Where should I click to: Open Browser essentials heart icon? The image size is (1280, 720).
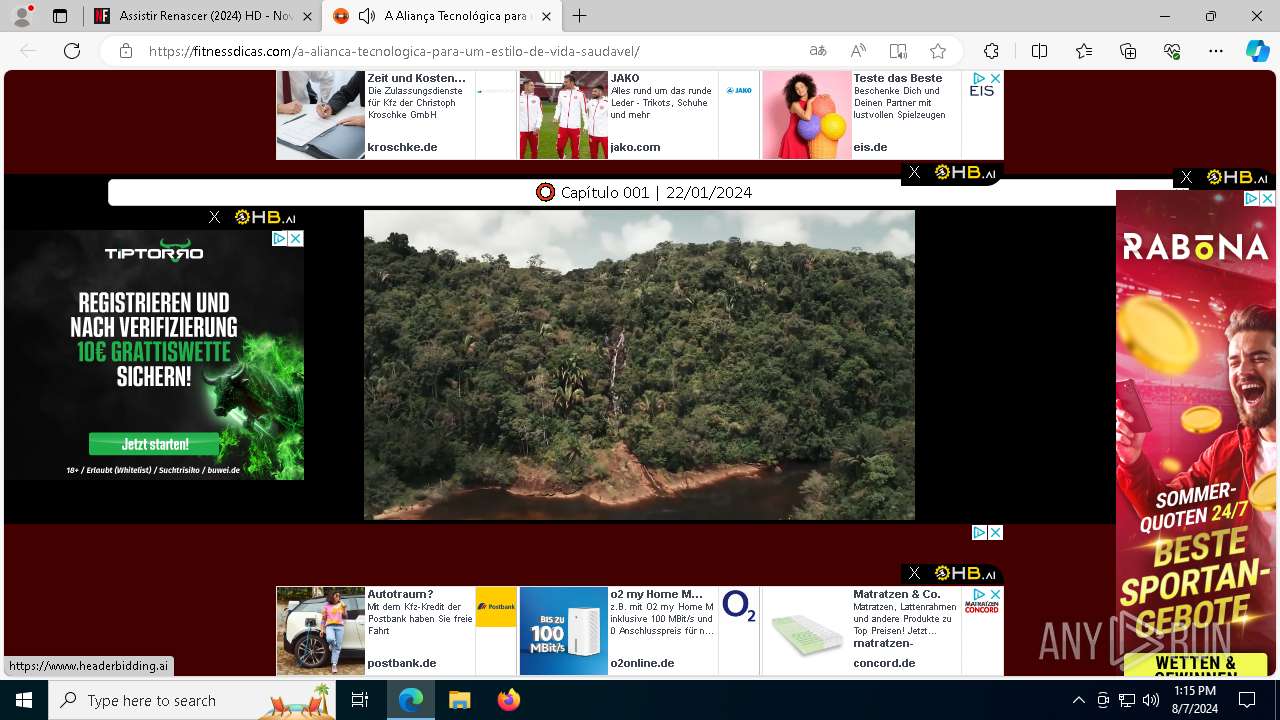point(1172,51)
